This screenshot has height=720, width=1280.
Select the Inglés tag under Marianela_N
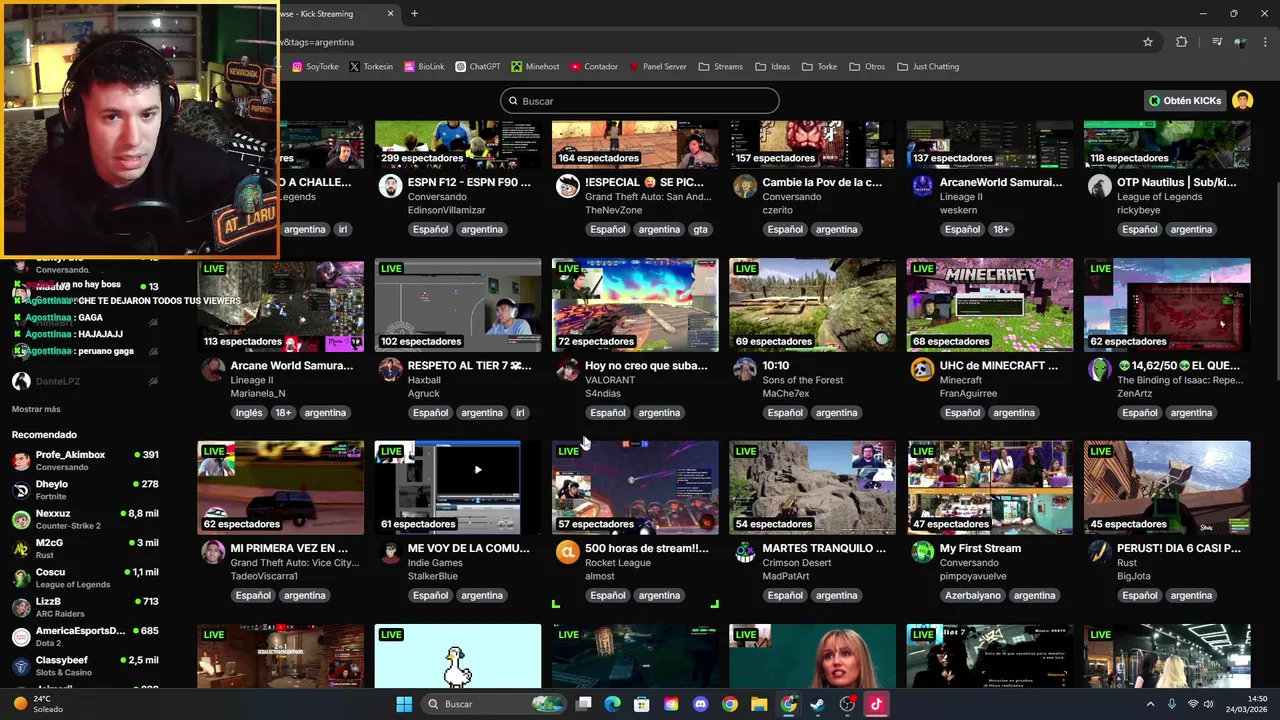(x=249, y=412)
